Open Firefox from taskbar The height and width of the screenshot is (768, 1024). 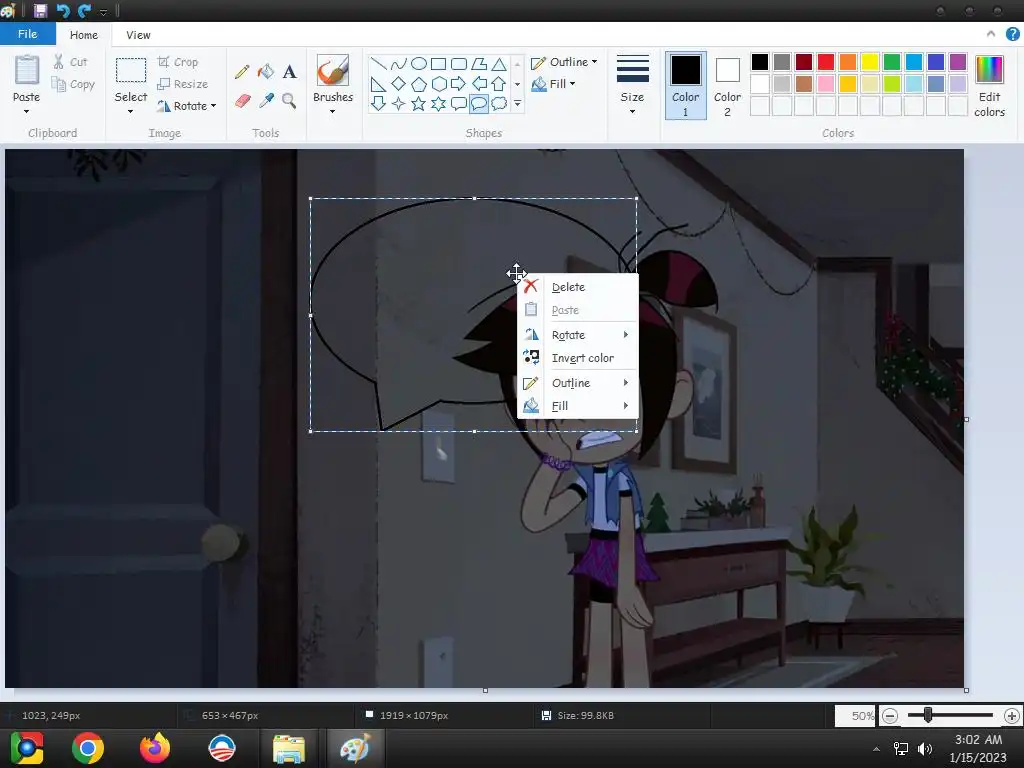click(x=155, y=748)
